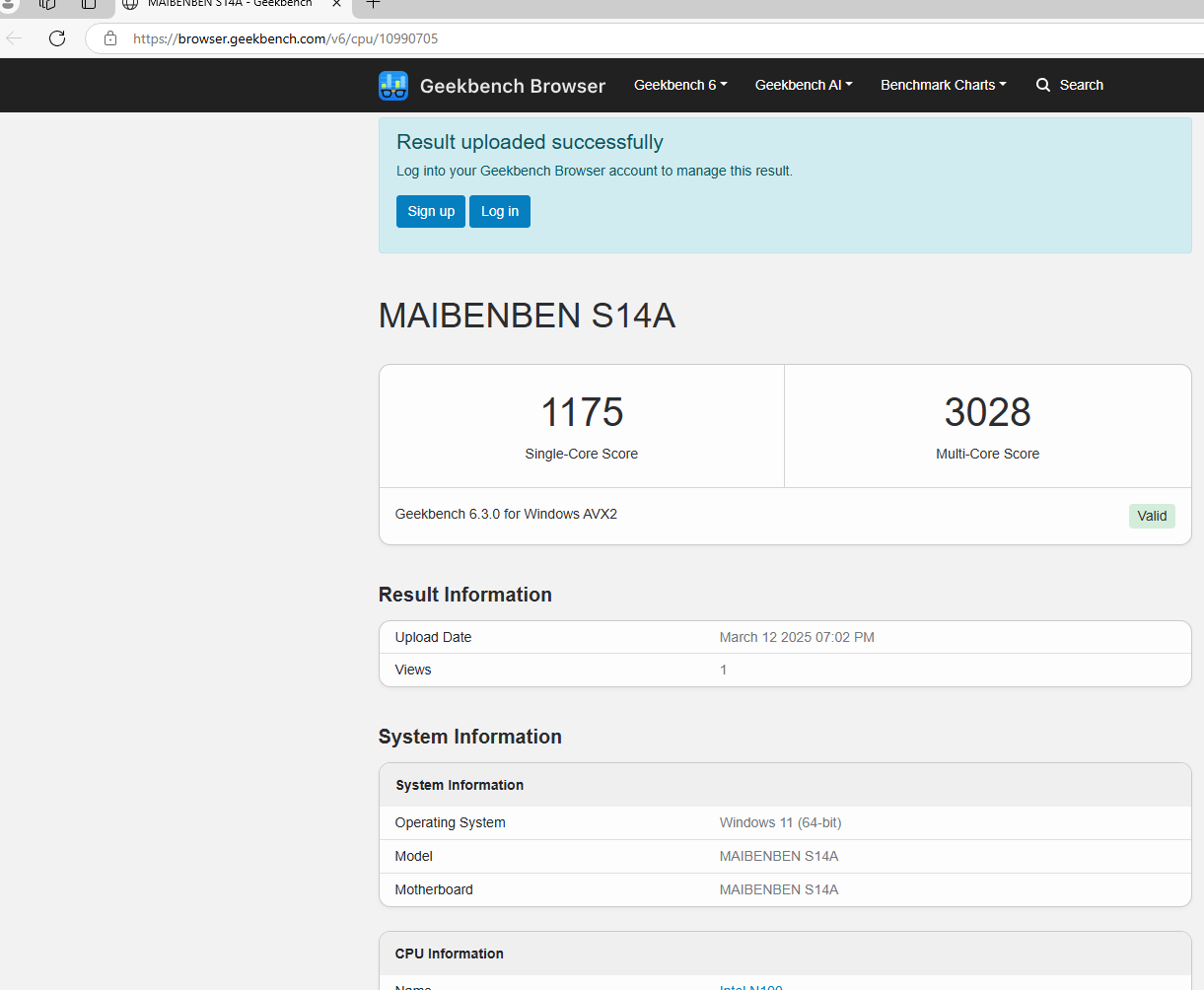This screenshot has height=990, width=1204.
Task: Open the Search link in navbar
Action: coord(1070,85)
